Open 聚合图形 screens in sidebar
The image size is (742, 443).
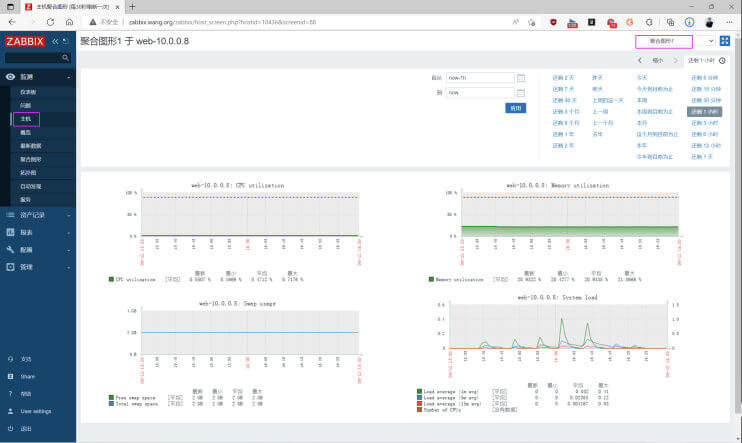(31, 159)
